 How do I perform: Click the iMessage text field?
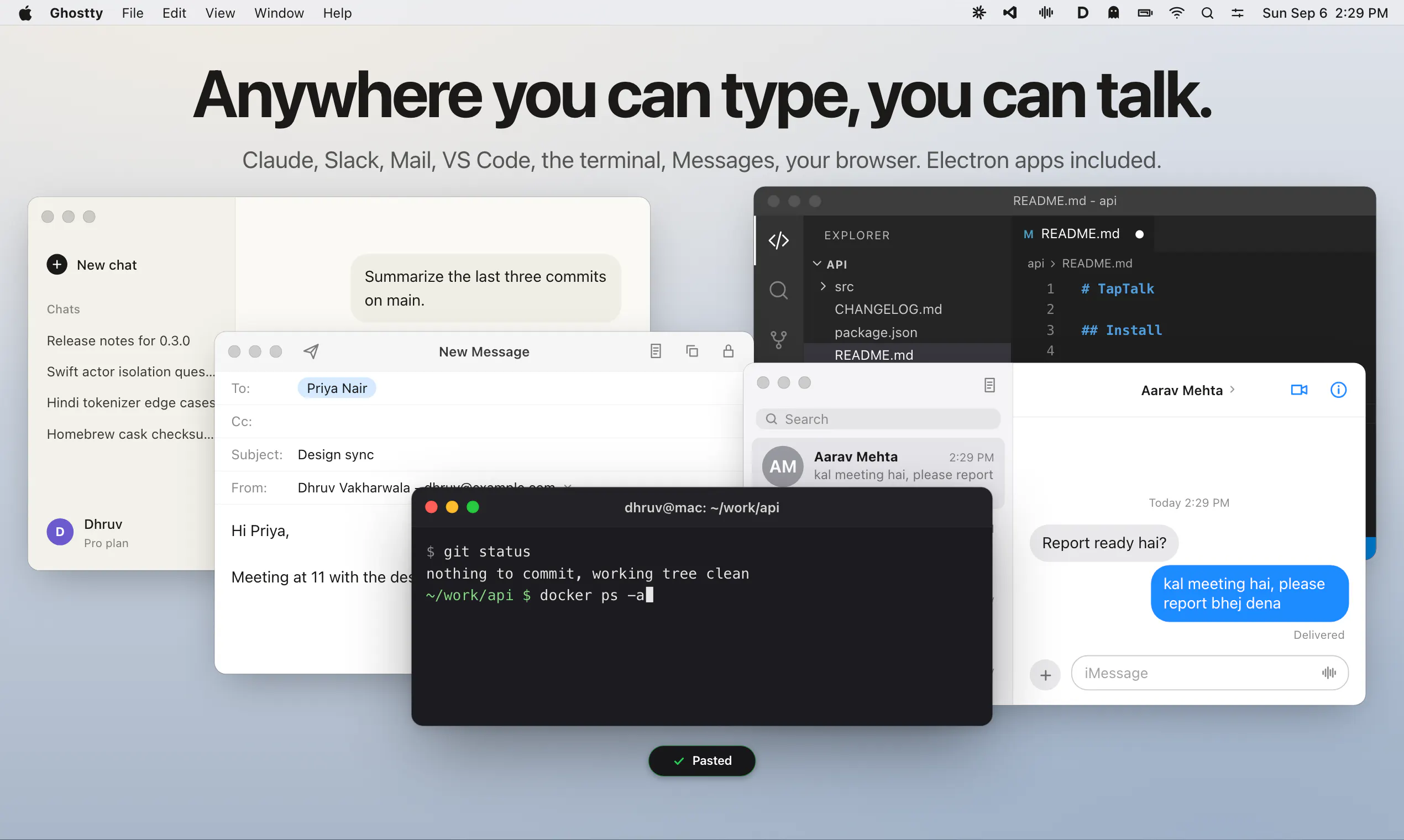pyautogui.click(x=1210, y=673)
